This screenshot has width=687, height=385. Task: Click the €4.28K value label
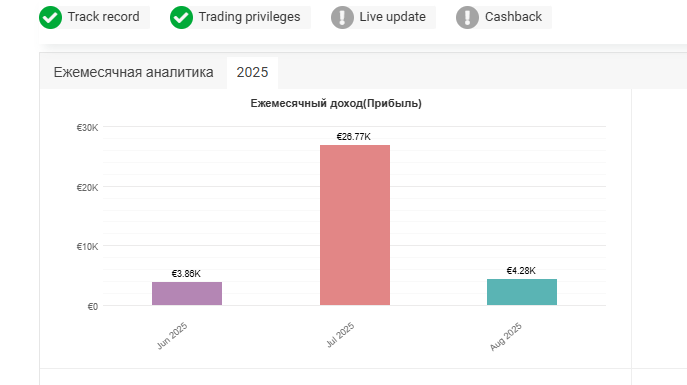(521, 271)
